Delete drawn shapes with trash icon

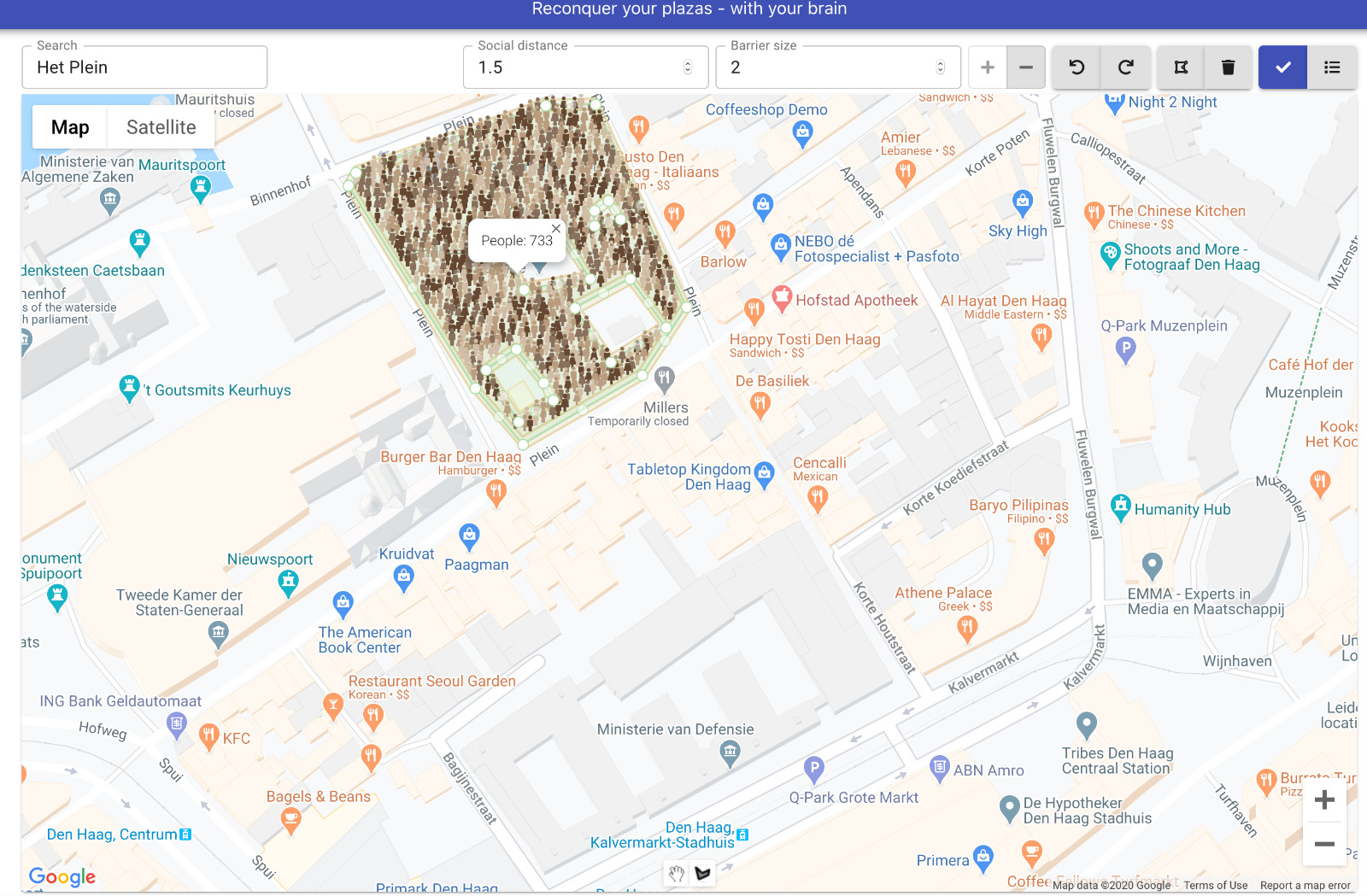(x=1228, y=67)
